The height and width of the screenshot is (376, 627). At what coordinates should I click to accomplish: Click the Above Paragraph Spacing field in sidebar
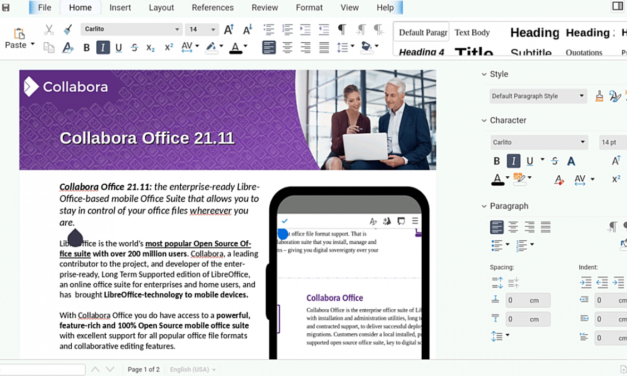tap(528, 300)
